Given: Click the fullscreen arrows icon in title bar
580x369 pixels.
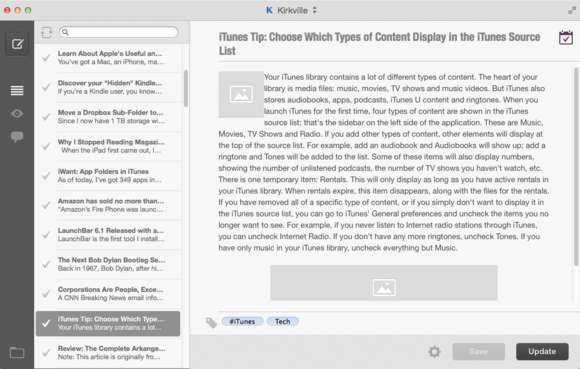Looking at the screenshot, I should (572, 10).
